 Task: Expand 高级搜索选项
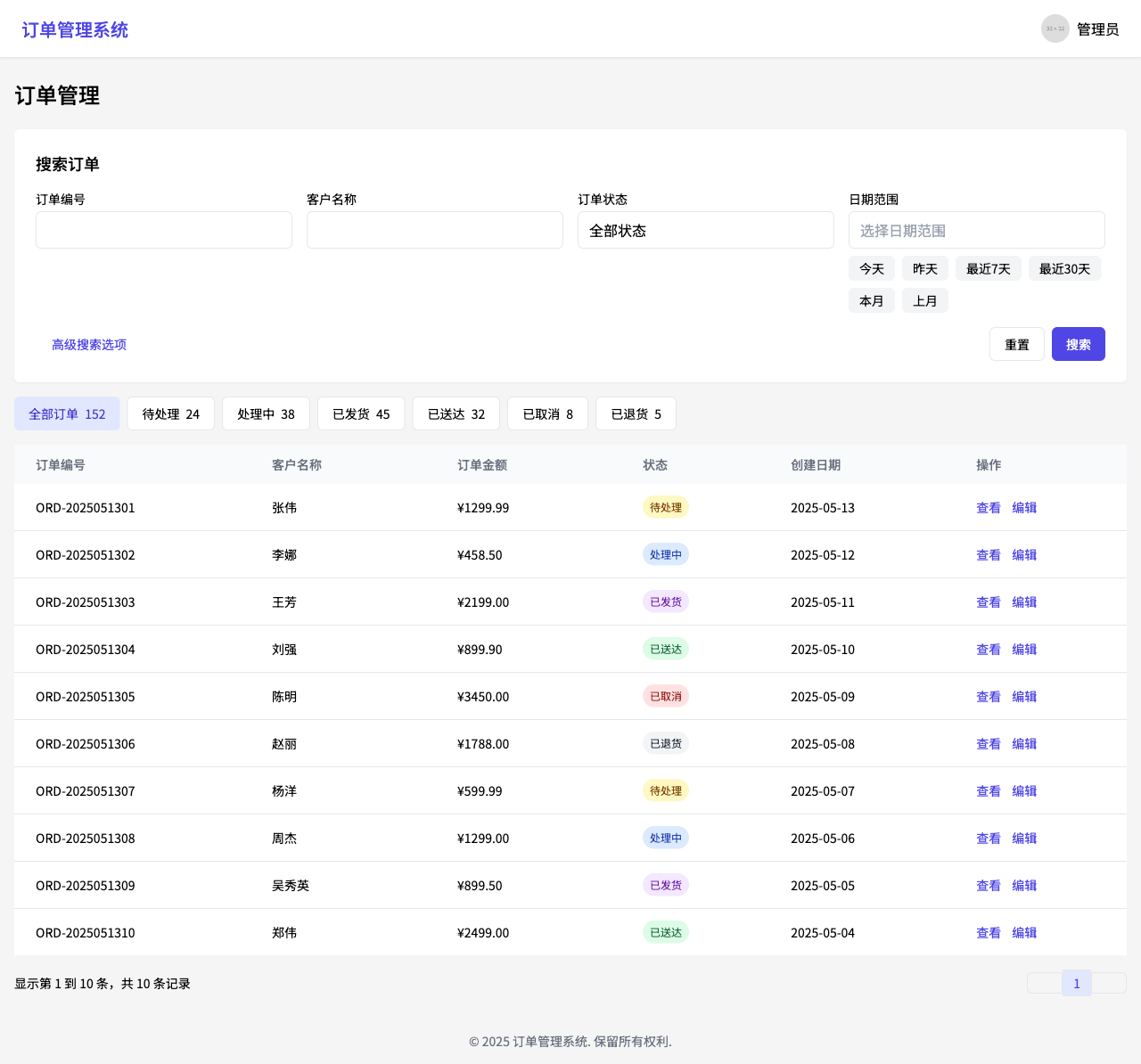89,345
